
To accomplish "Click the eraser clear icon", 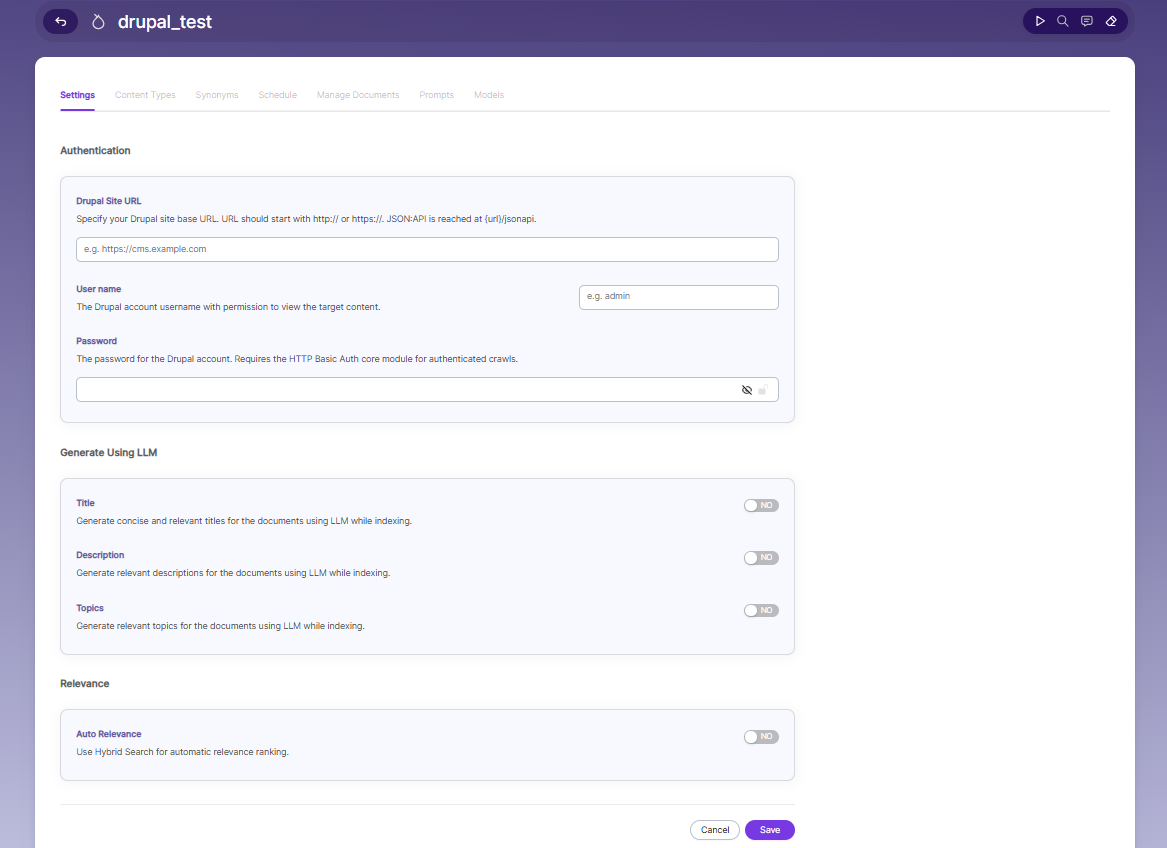I will click(1111, 21).
